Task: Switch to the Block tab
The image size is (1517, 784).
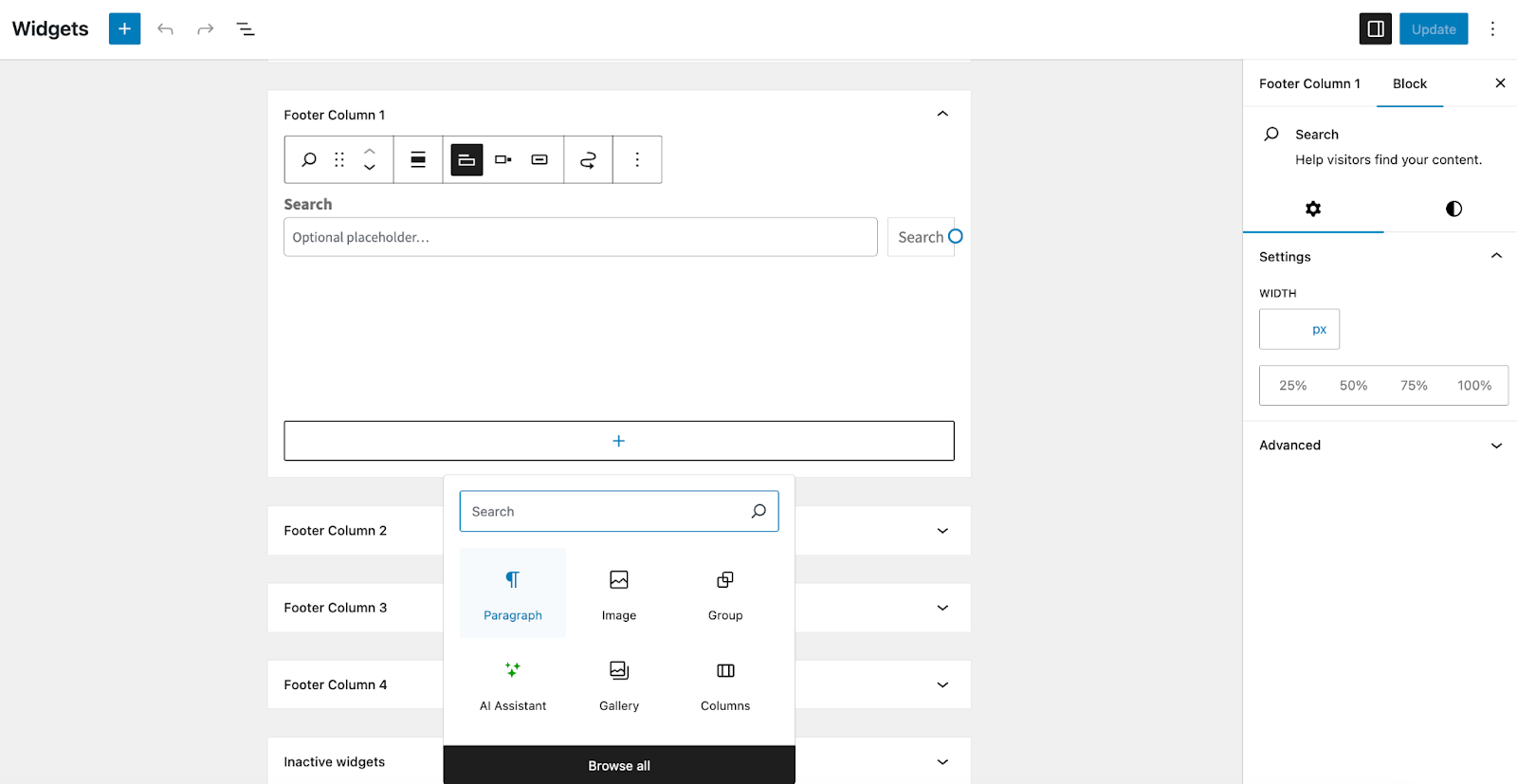Action: click(1410, 83)
